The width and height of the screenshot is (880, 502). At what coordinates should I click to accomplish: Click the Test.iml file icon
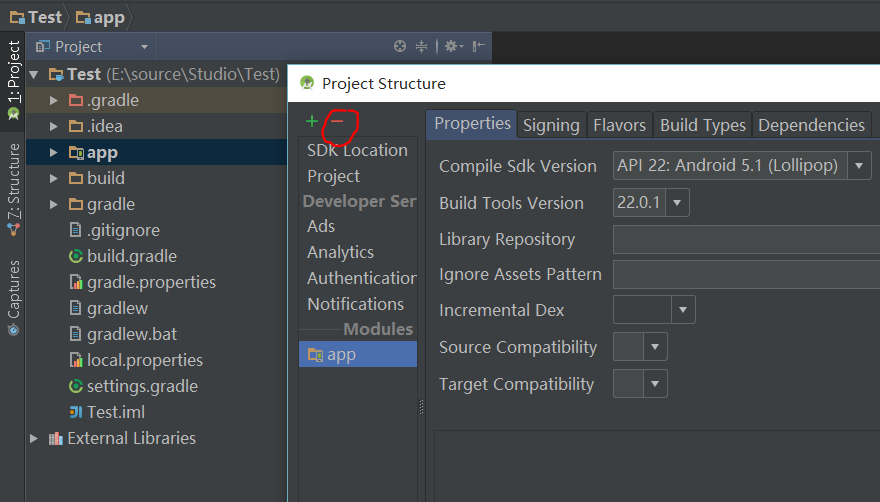pyautogui.click(x=76, y=412)
